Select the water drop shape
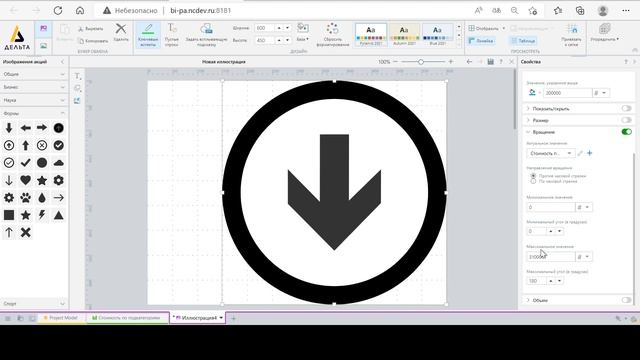Viewport: 640px width, 360px height. (x=42, y=198)
